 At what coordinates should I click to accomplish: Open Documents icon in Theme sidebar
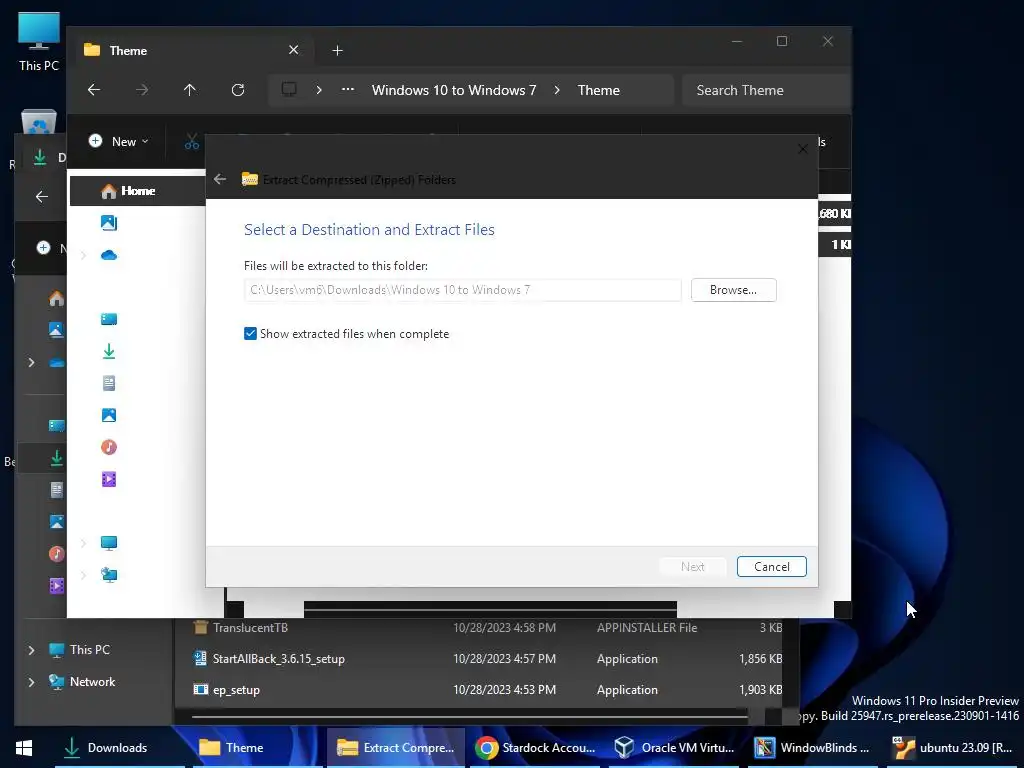click(x=109, y=383)
